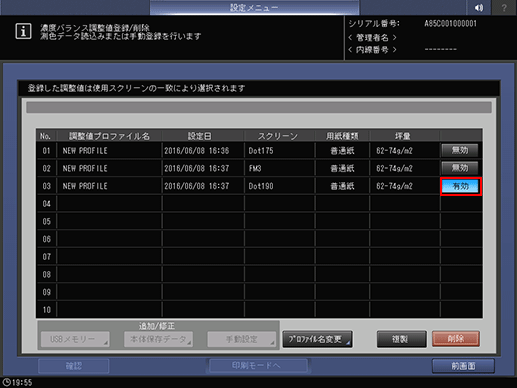Click the serial number A85C001000001

click(x=450, y=24)
